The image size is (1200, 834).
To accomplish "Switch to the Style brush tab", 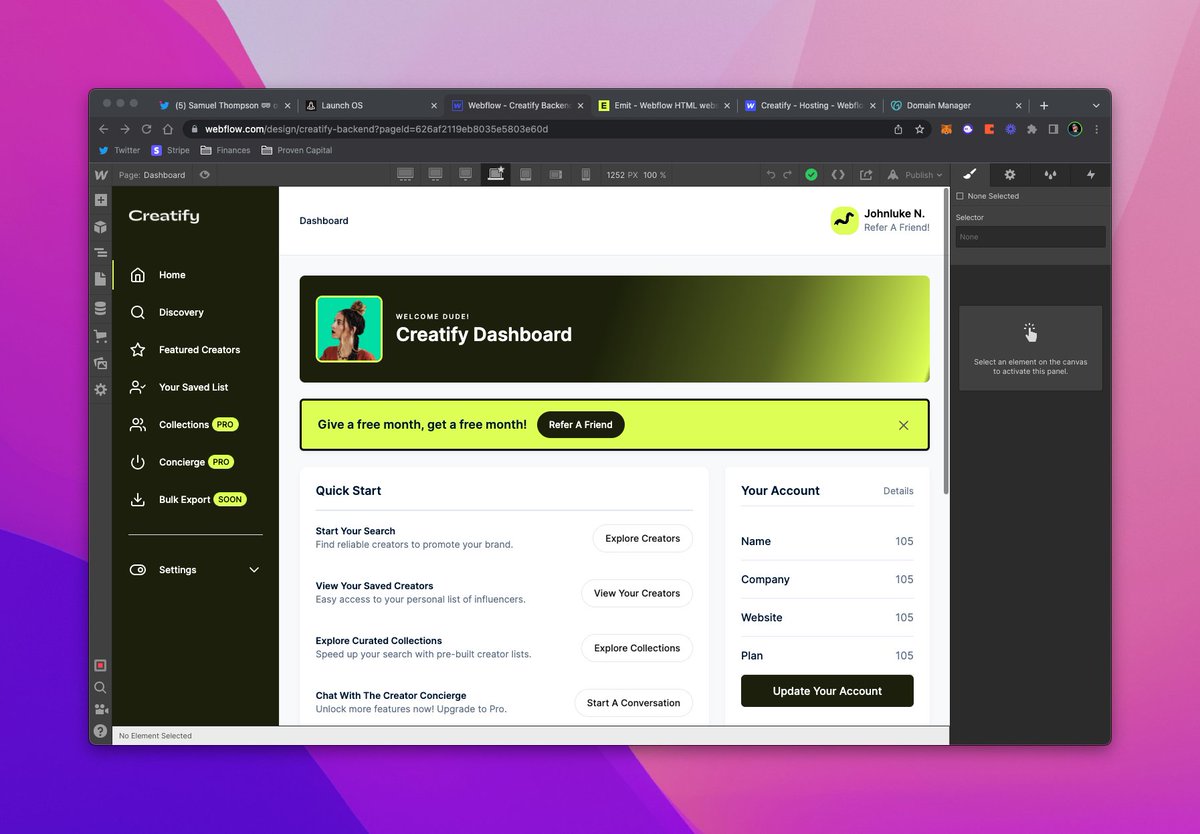I will pyautogui.click(x=969, y=175).
